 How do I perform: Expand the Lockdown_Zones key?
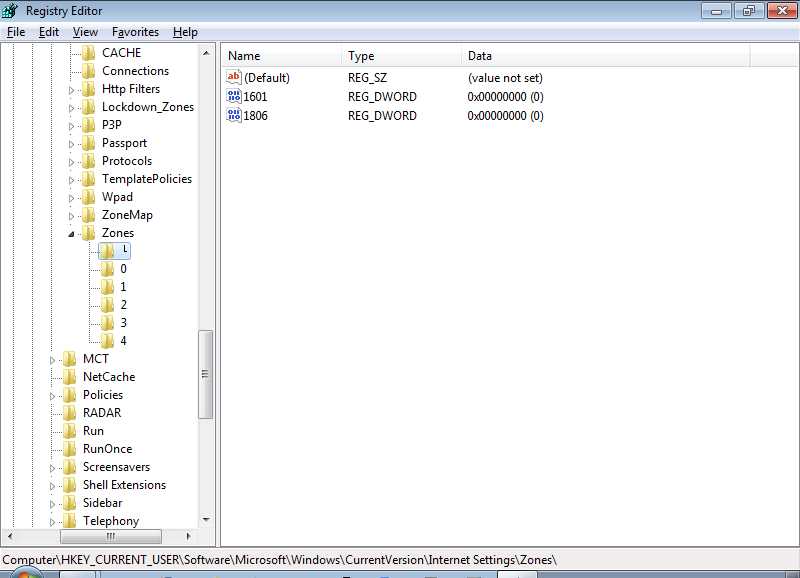pyautogui.click(x=71, y=108)
